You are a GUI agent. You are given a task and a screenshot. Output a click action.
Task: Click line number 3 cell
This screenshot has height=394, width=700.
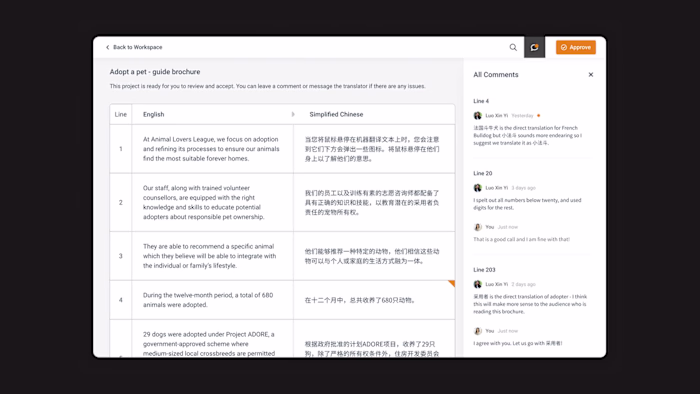[121, 256]
